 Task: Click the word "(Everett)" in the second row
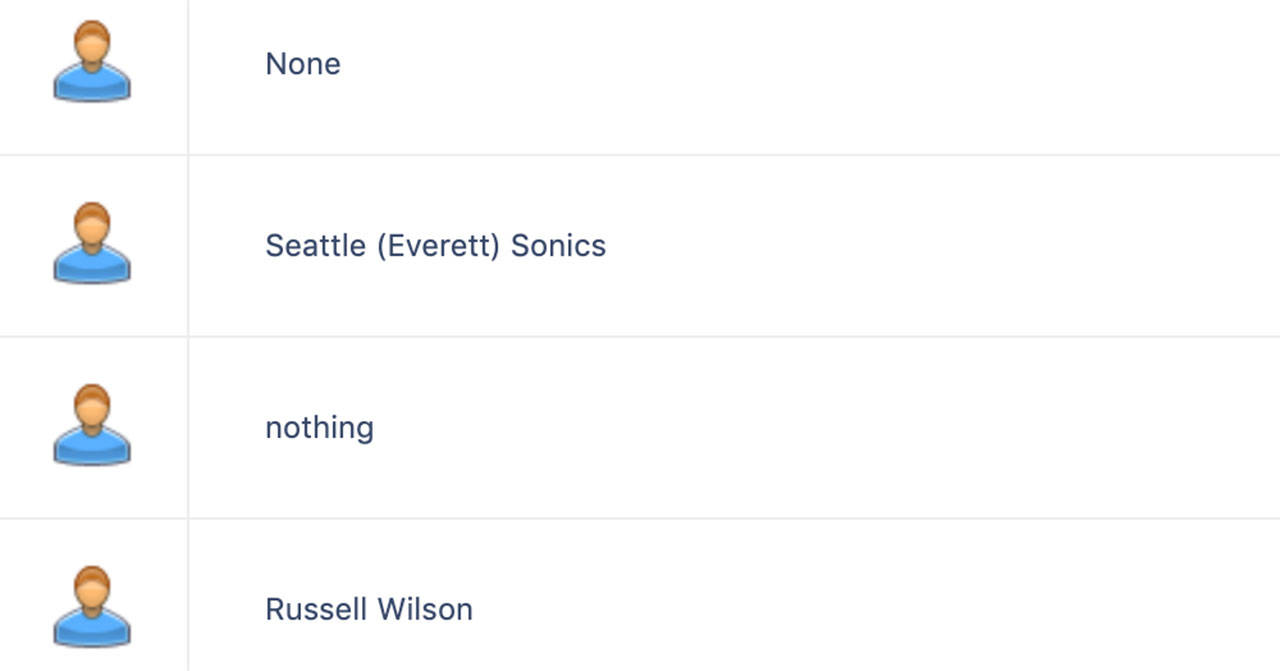pyautogui.click(x=438, y=246)
